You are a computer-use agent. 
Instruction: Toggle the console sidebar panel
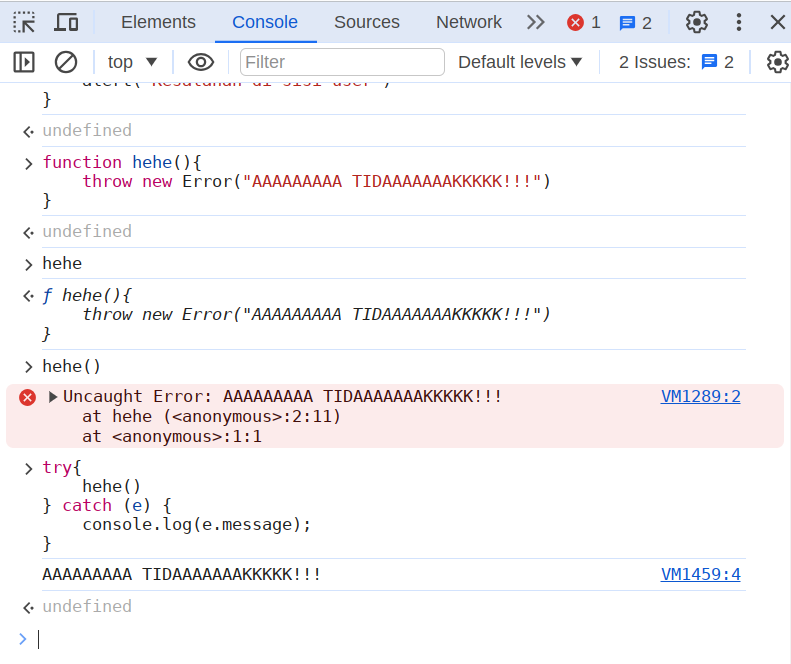(24, 62)
